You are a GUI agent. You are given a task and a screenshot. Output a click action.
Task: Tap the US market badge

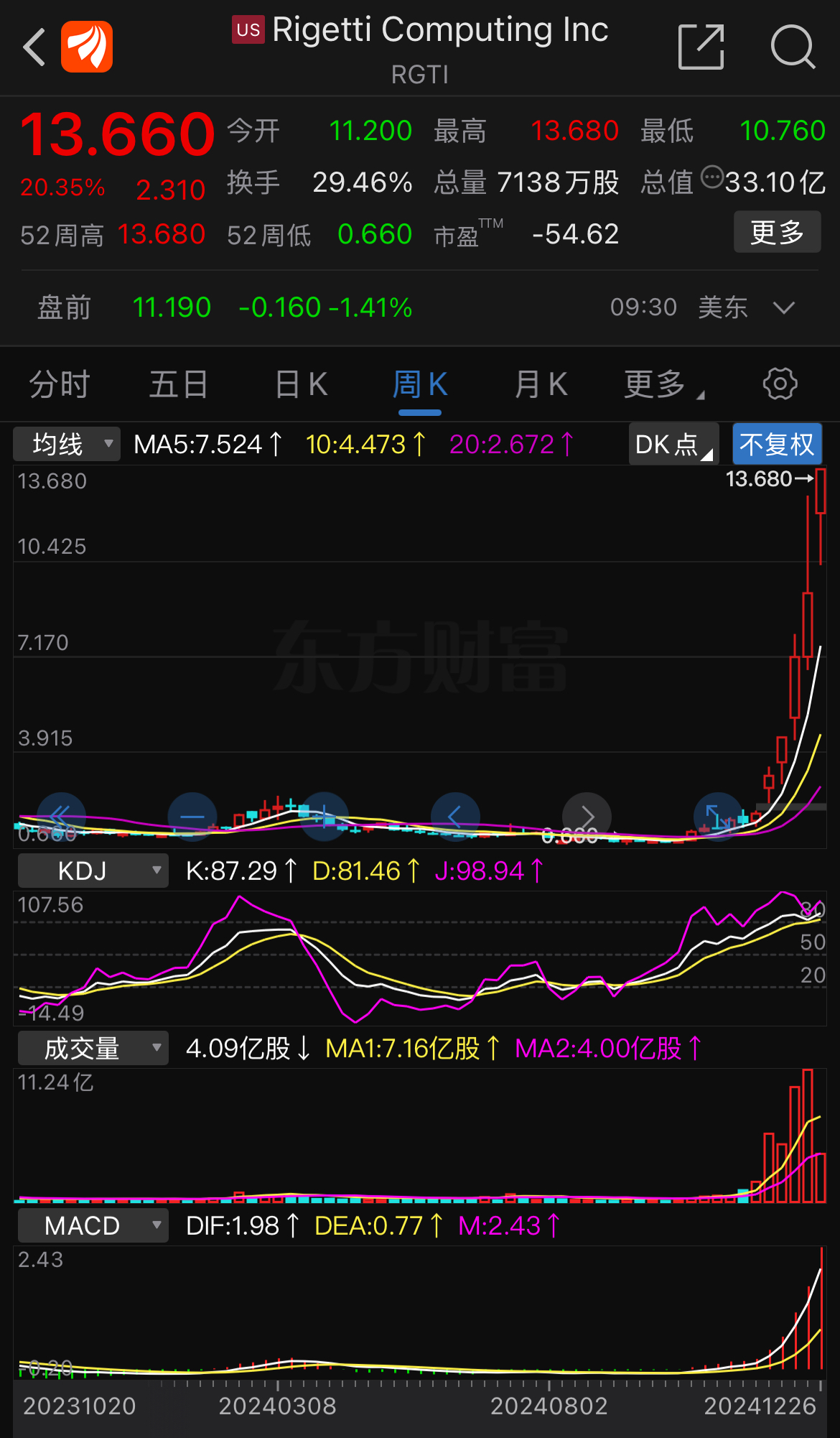(248, 29)
